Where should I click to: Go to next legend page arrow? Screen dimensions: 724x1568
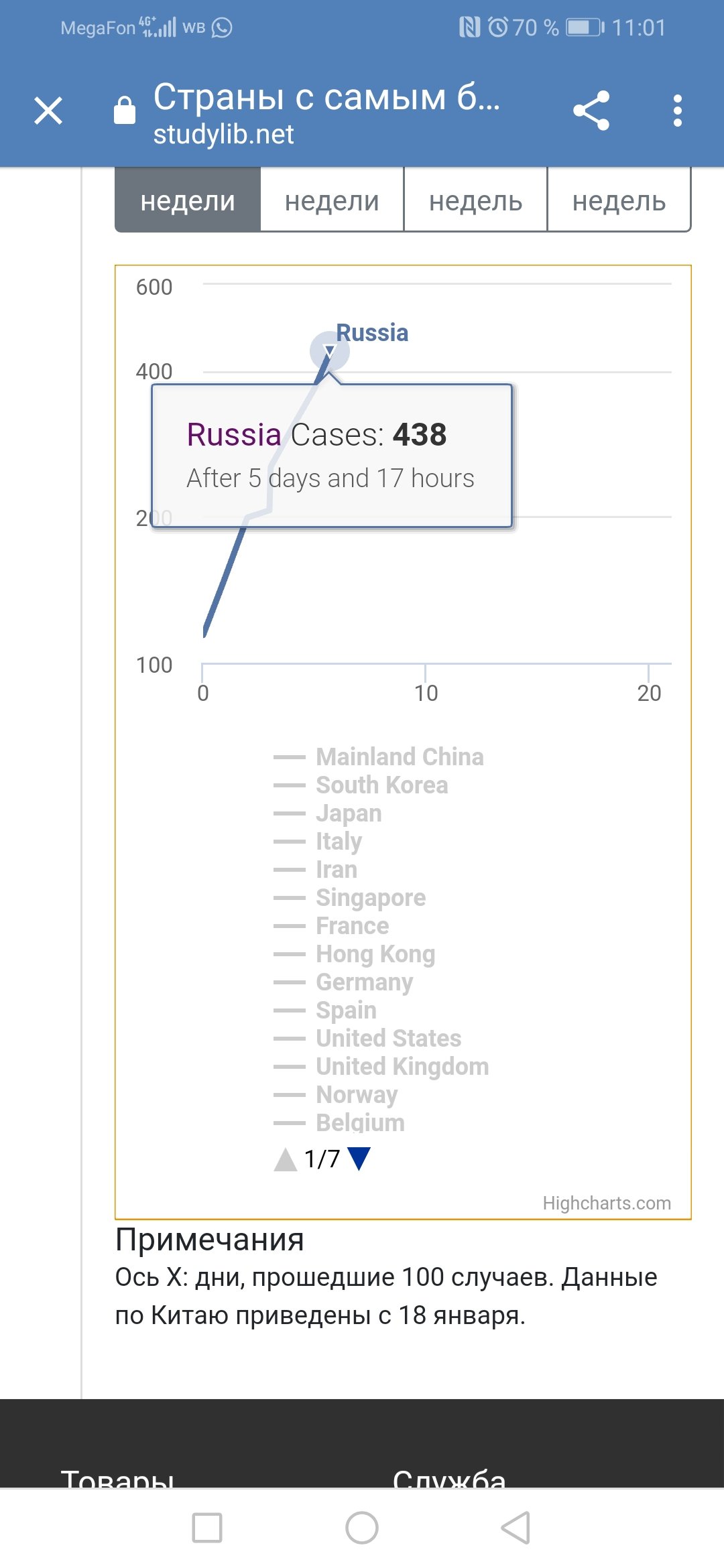[x=359, y=1159]
